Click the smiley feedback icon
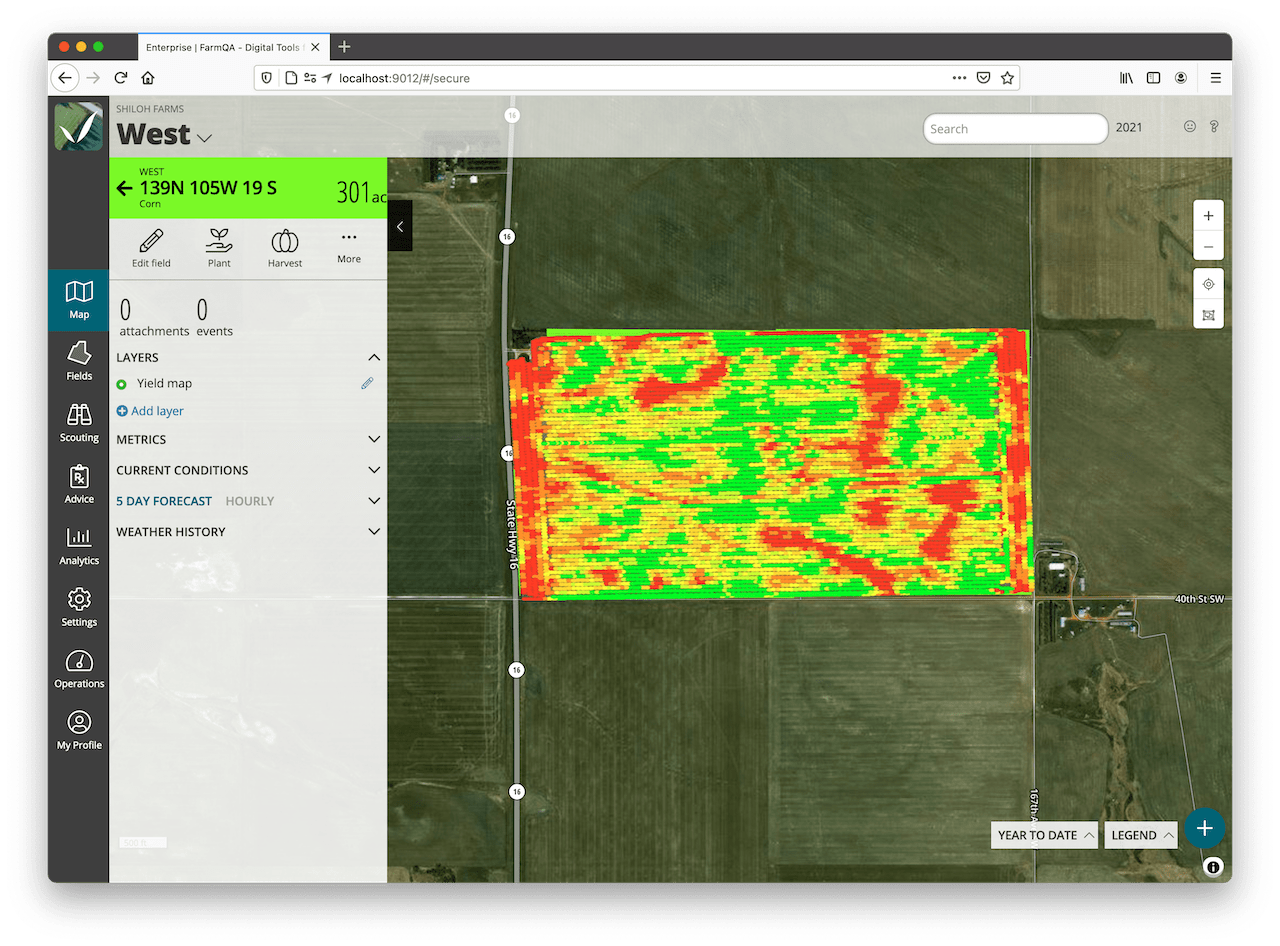This screenshot has height=946, width=1280. (1190, 127)
